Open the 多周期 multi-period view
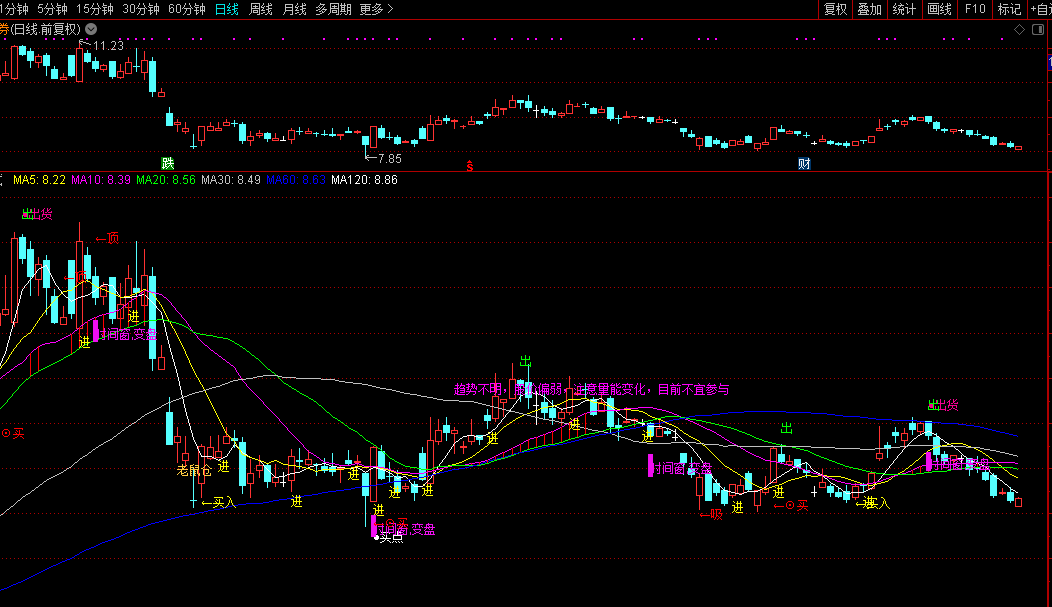The width and height of the screenshot is (1052, 607). point(333,9)
